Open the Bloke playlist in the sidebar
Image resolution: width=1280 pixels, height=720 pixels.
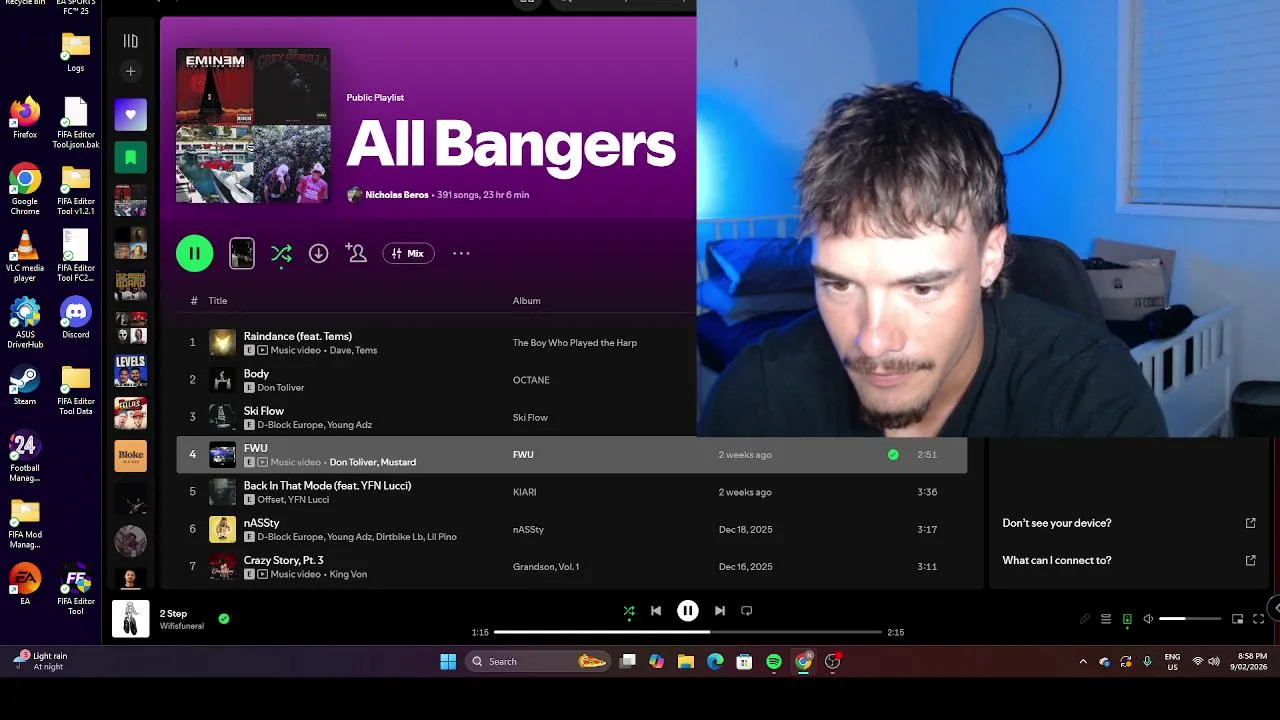click(130, 456)
